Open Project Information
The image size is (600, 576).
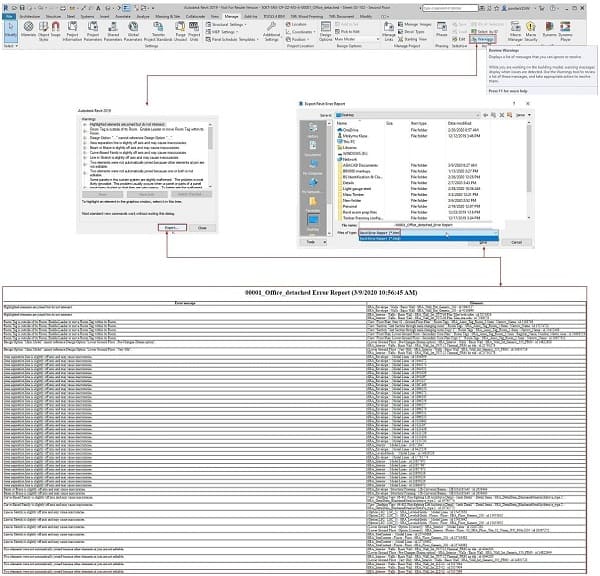[x=72, y=31]
